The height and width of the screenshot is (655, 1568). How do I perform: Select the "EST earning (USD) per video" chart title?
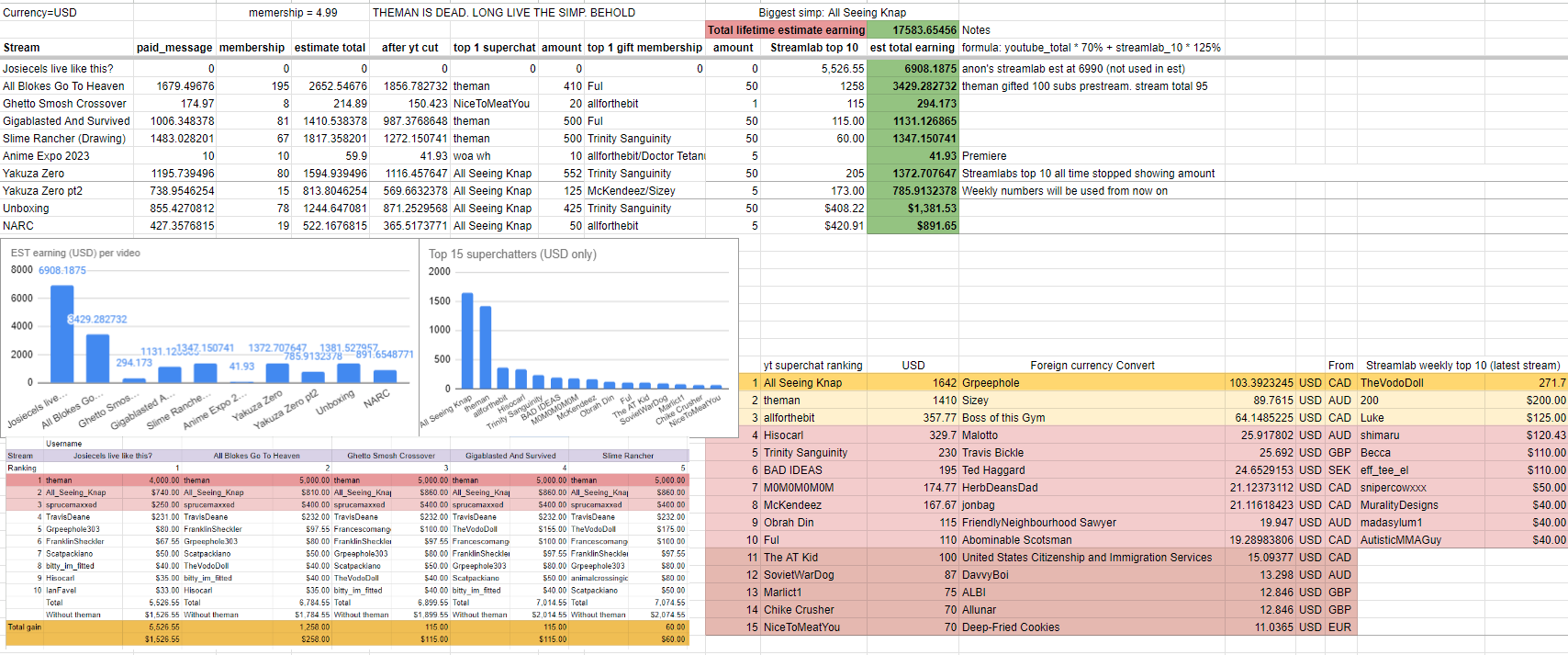point(75,253)
